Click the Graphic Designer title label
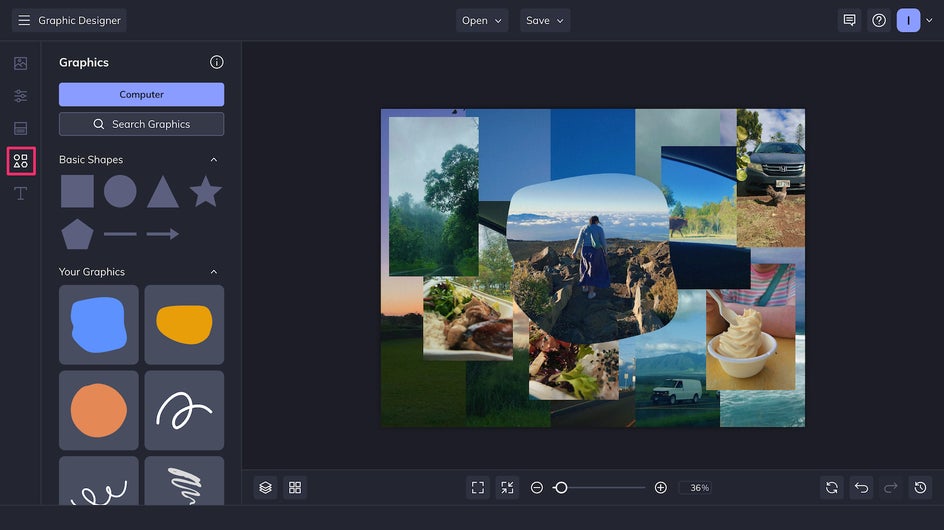The height and width of the screenshot is (530, 944). point(79,20)
